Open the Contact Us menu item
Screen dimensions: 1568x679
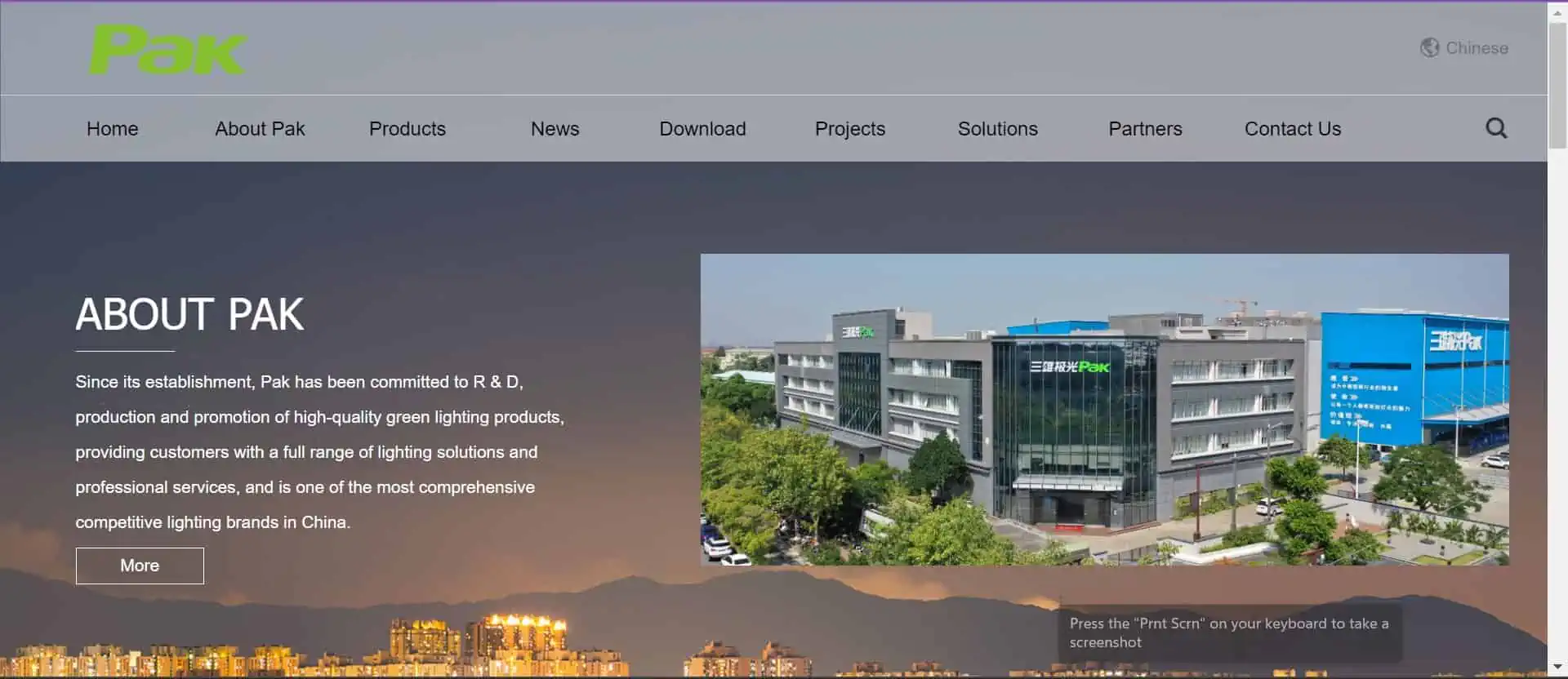pos(1293,129)
